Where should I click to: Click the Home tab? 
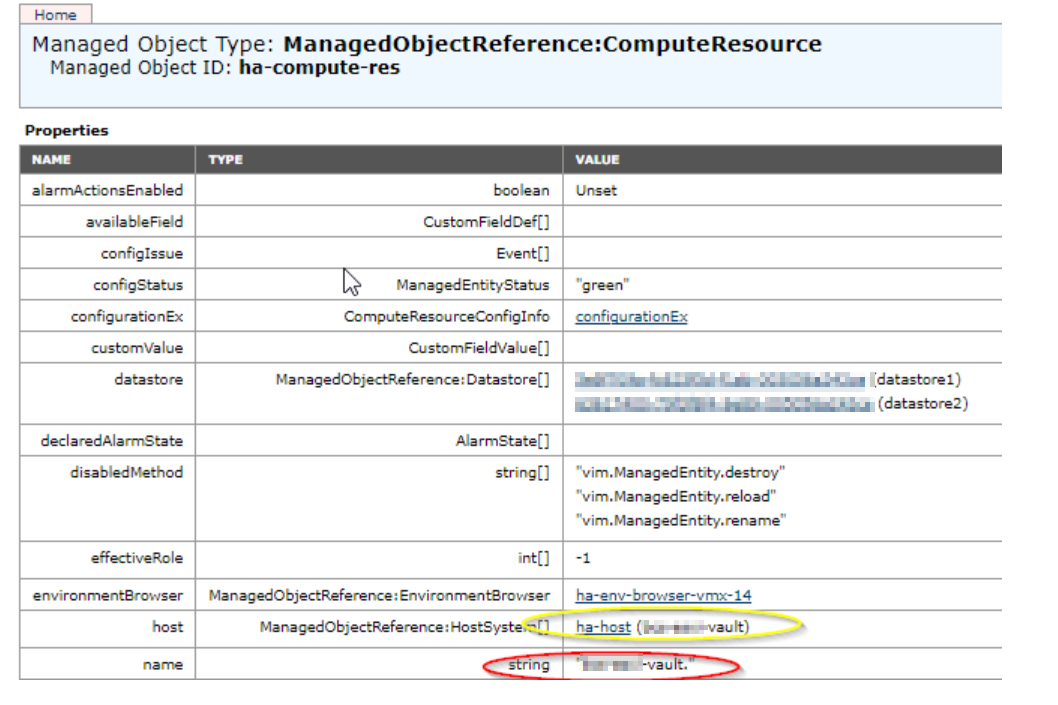[55, 15]
